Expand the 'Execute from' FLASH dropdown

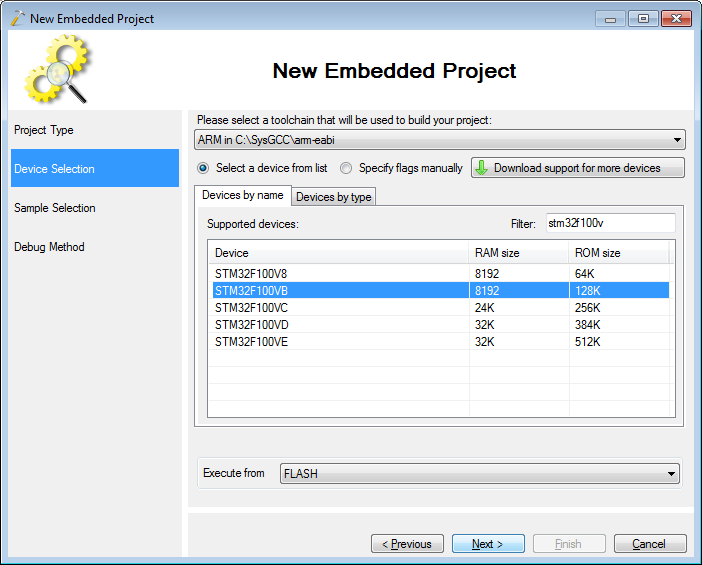tap(479, 473)
